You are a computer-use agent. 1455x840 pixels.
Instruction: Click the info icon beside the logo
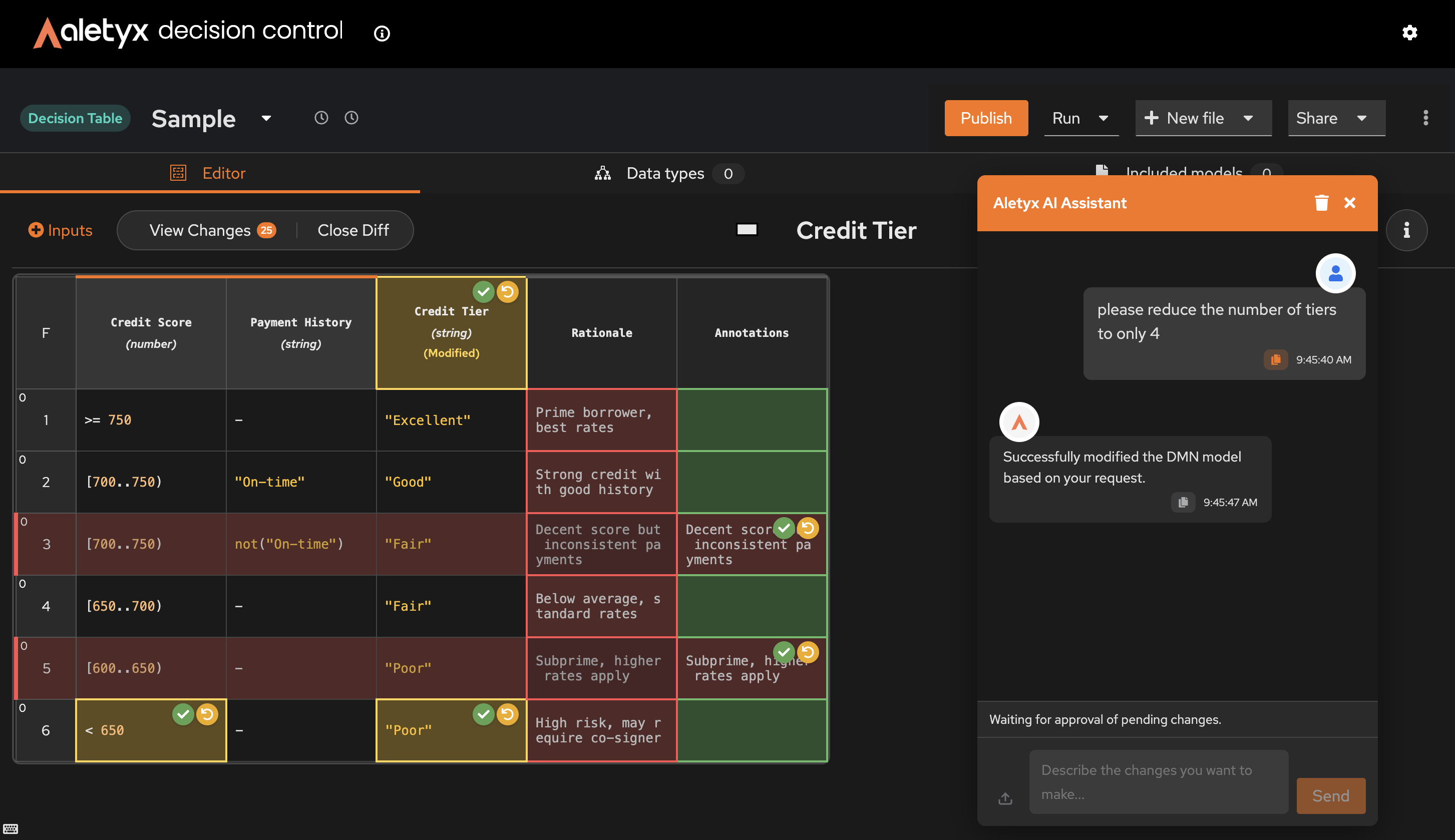[x=382, y=34]
